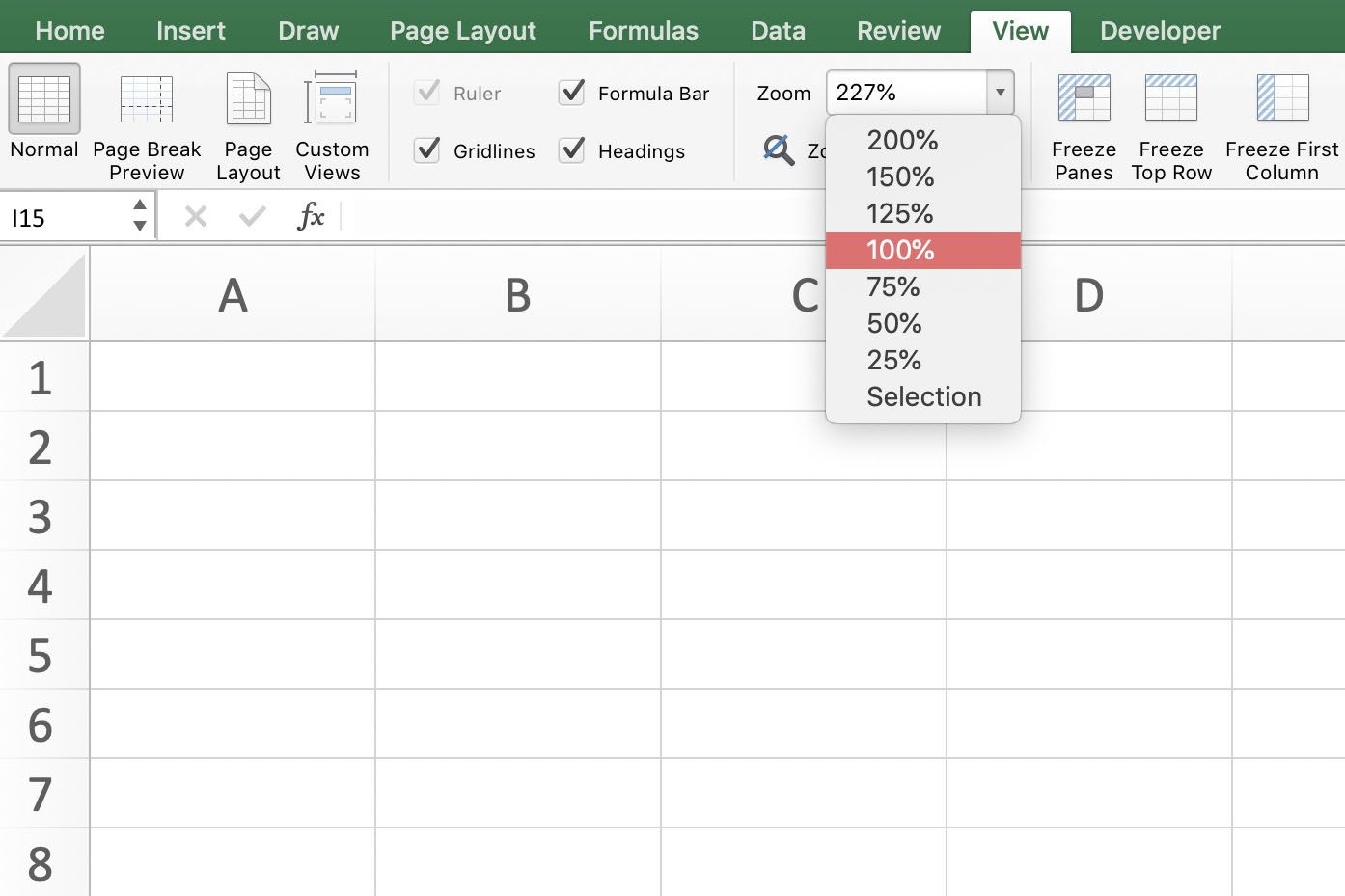Select the Page Layout view icon
This screenshot has height=896, width=1345.
(248, 99)
